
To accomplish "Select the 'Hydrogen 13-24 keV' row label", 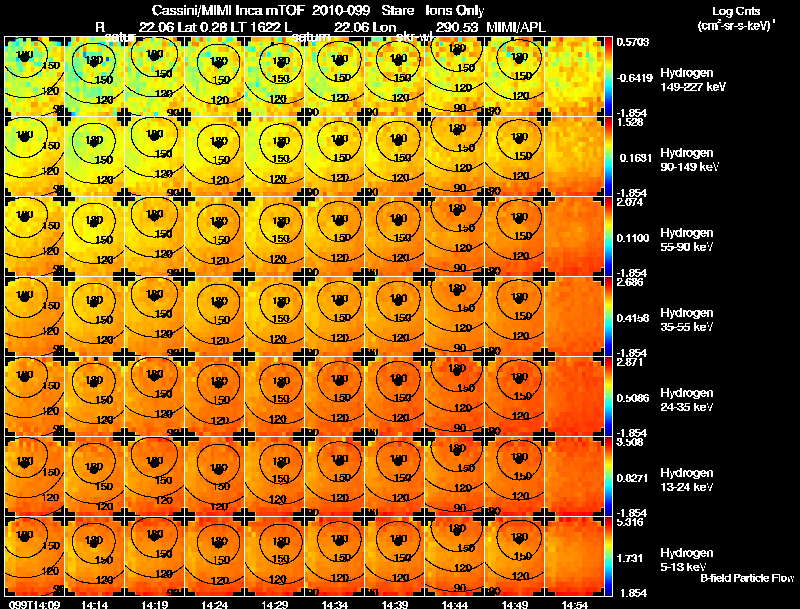I will point(687,480).
